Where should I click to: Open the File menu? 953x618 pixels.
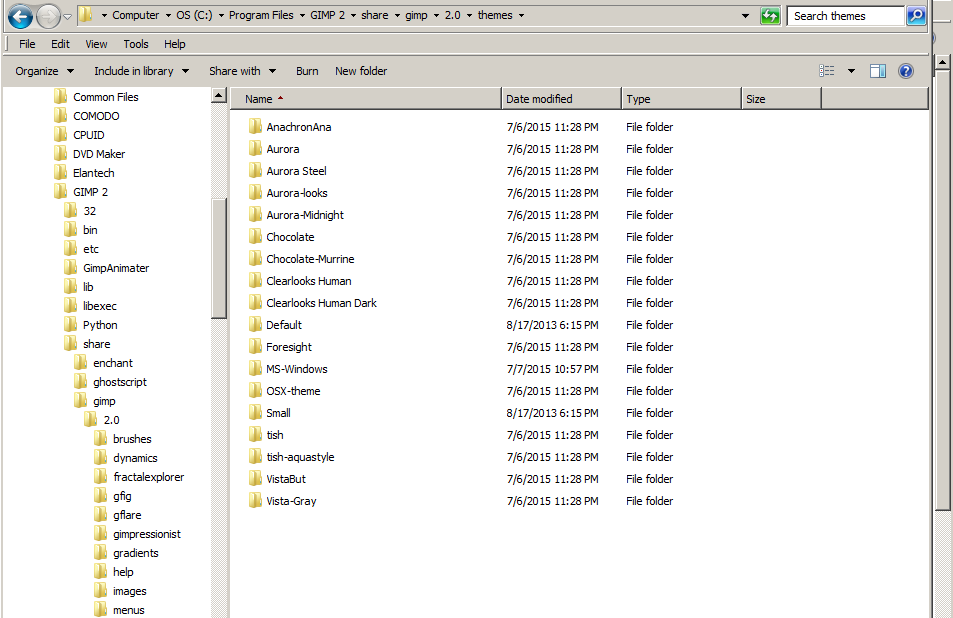(x=27, y=44)
